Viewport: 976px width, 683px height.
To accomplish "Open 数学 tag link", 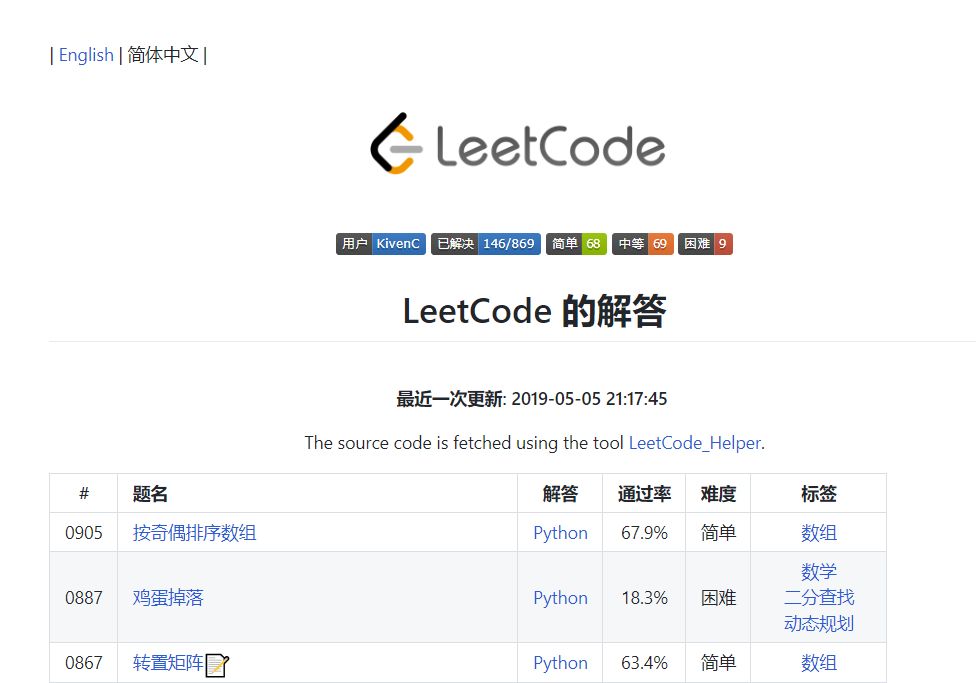I will (819, 572).
